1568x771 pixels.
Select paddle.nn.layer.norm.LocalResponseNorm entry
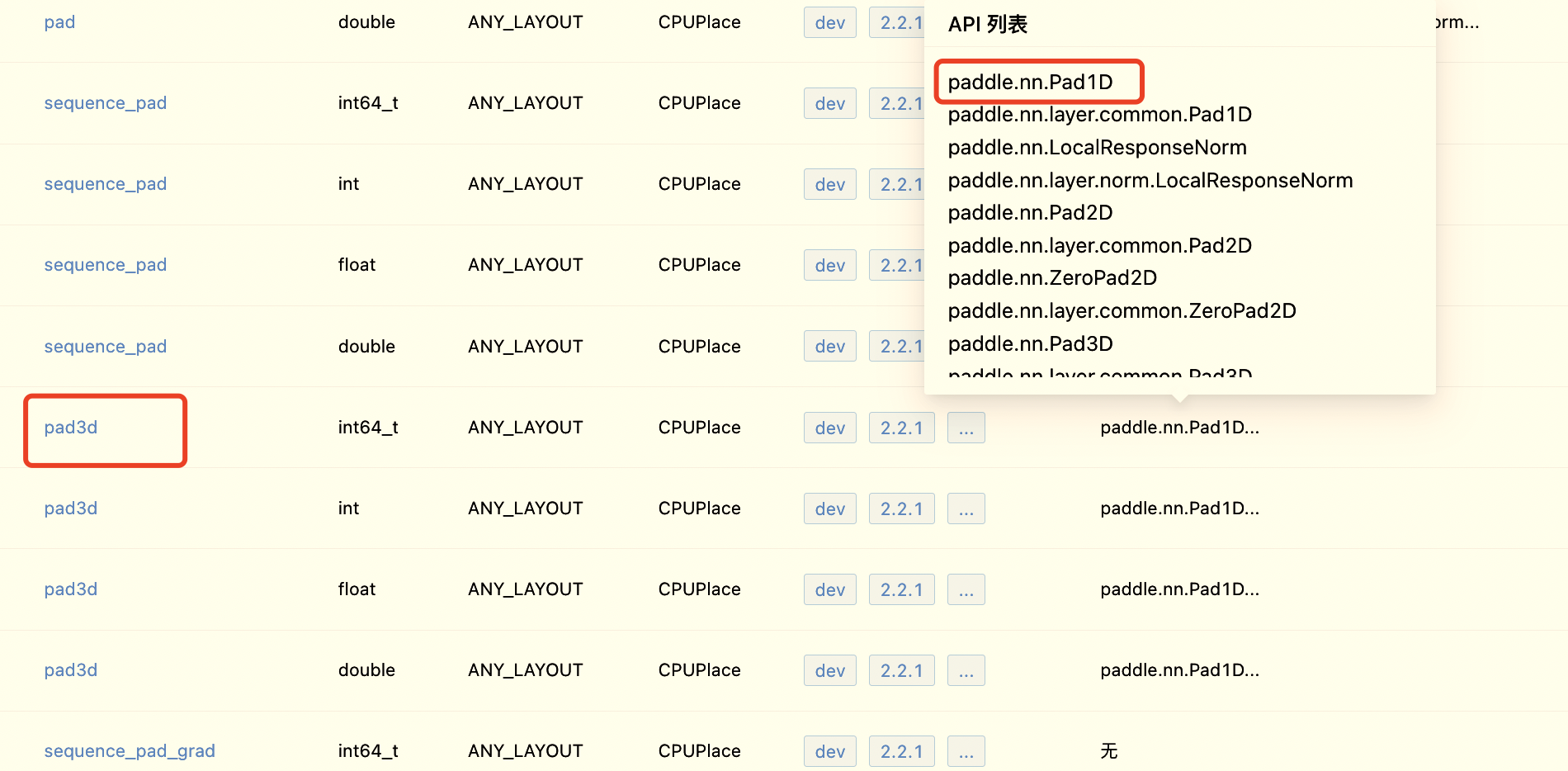pyautogui.click(x=1150, y=180)
